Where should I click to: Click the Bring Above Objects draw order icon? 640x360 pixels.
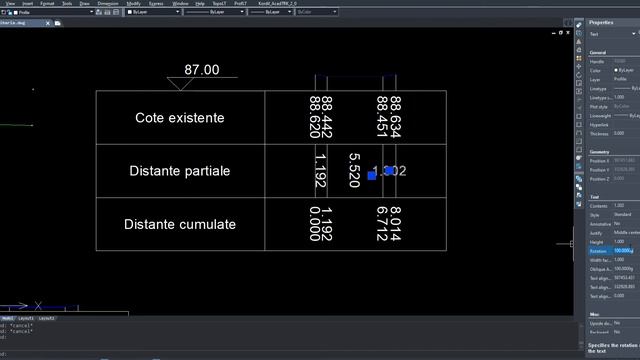pos(579,196)
